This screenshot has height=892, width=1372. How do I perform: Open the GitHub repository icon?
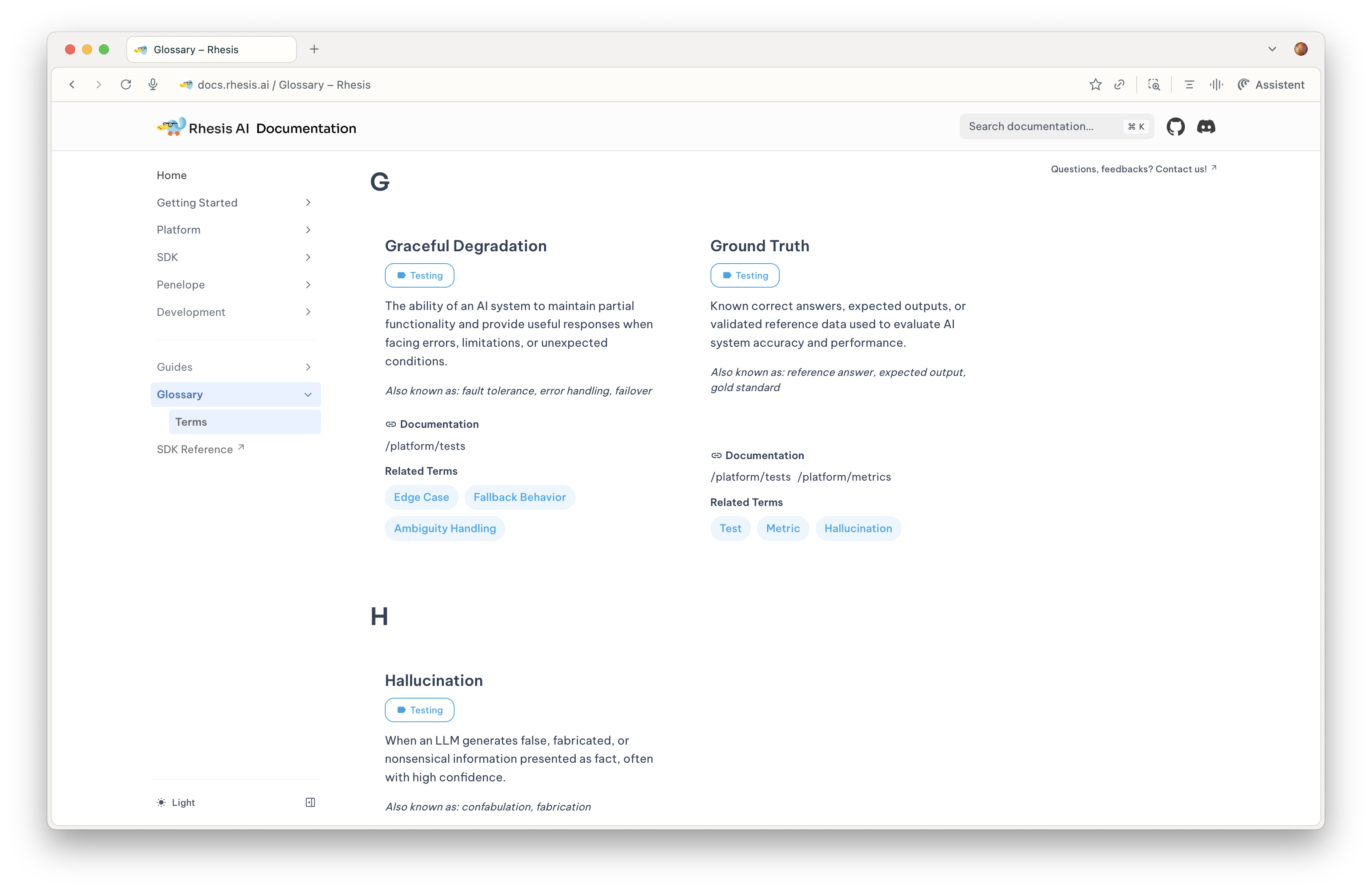[1175, 127]
